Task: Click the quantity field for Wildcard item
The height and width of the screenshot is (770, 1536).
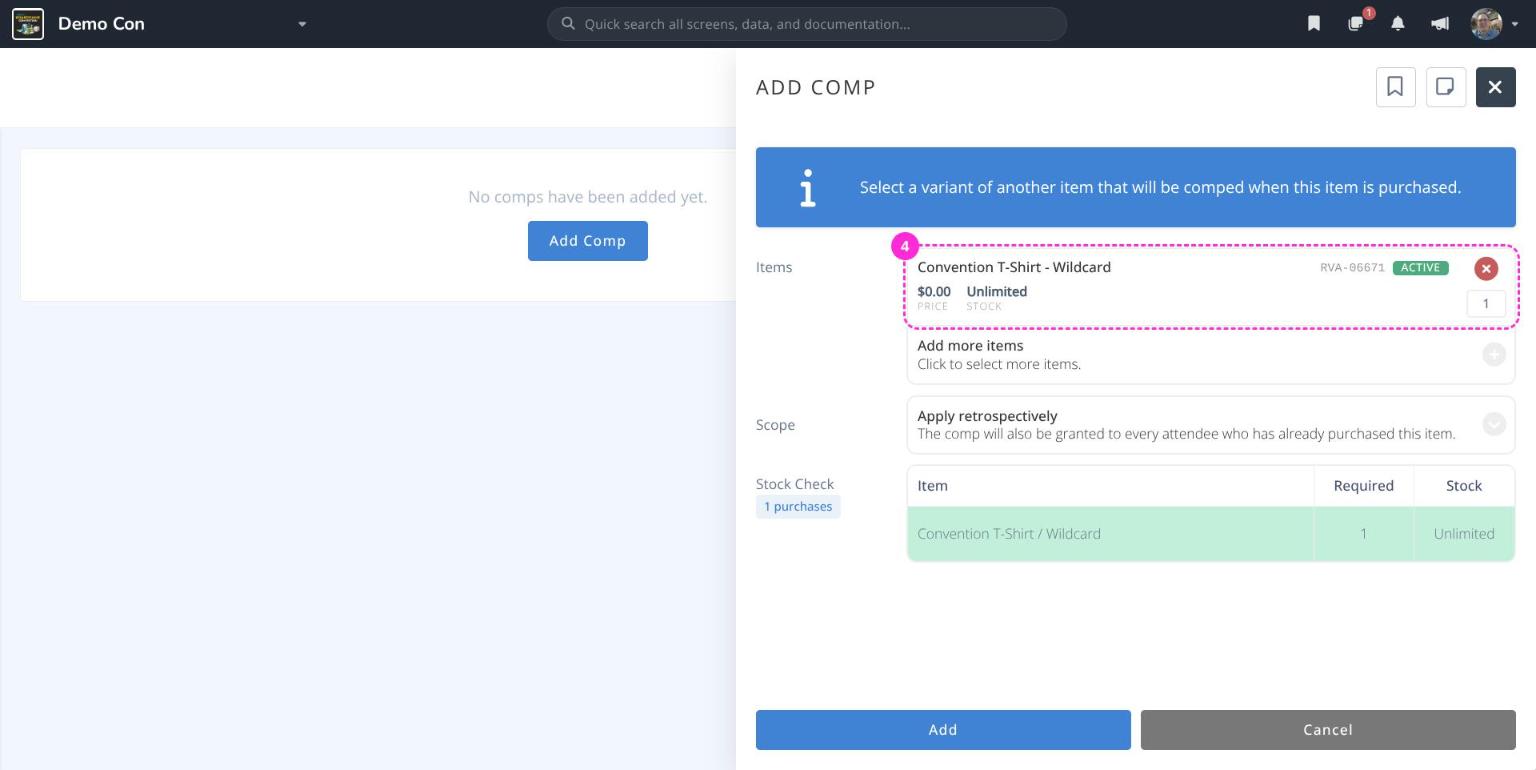Action: click(x=1486, y=303)
